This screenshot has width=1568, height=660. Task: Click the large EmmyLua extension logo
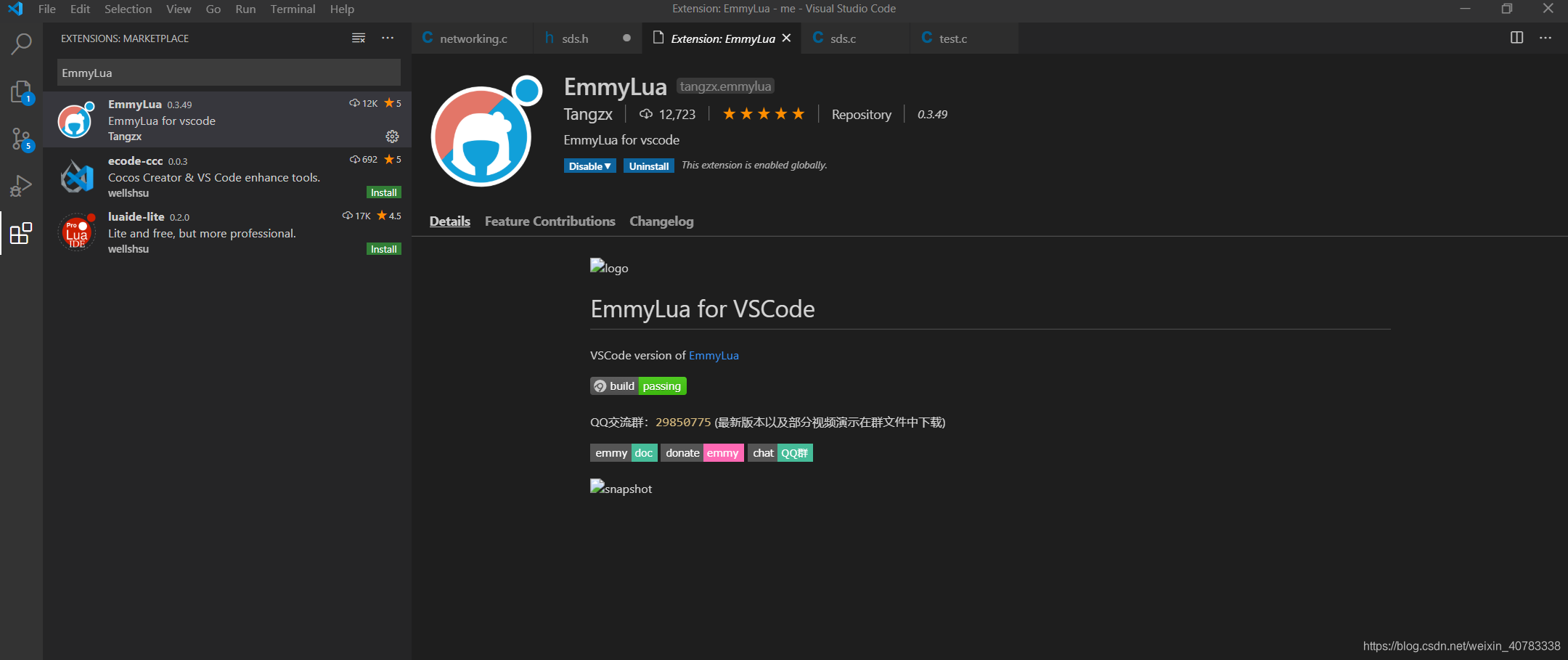pyautogui.click(x=486, y=131)
